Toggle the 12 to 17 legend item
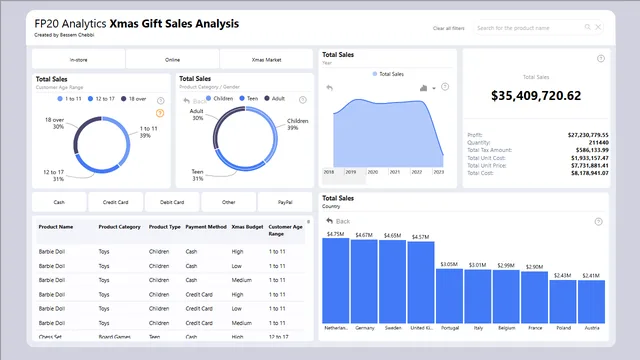Viewport: 640px width, 360px height. click(x=101, y=99)
